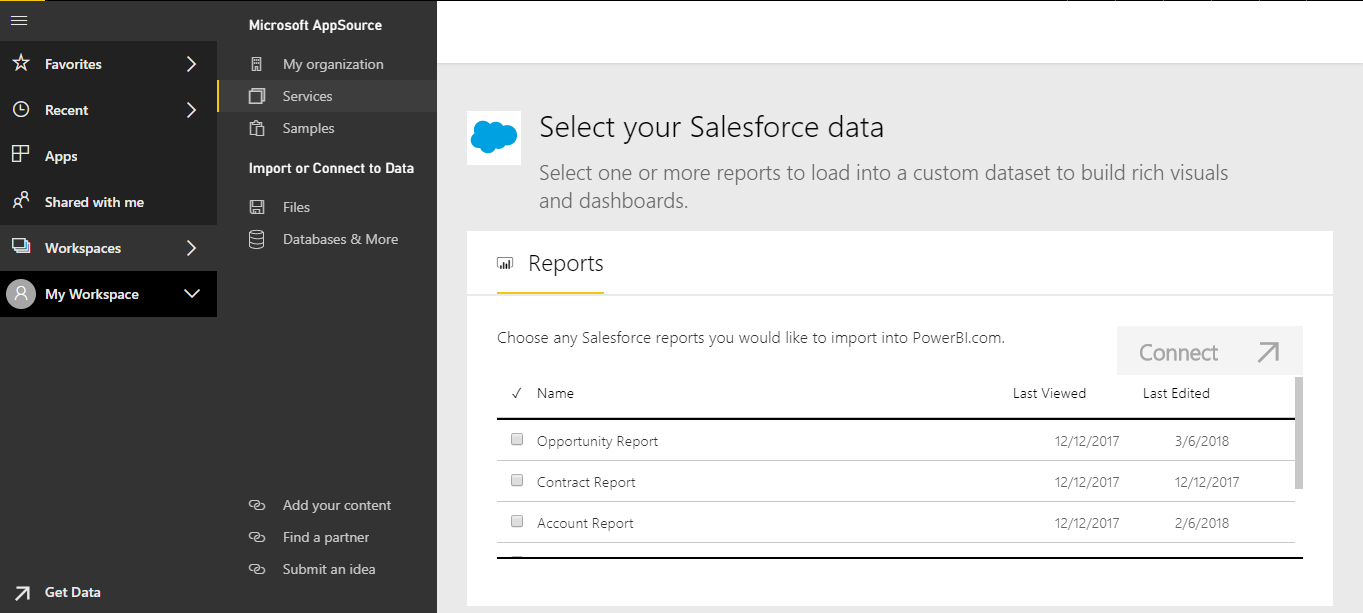The height and width of the screenshot is (613, 1363).
Task: Check the Account Report checkbox
Action: (517, 521)
